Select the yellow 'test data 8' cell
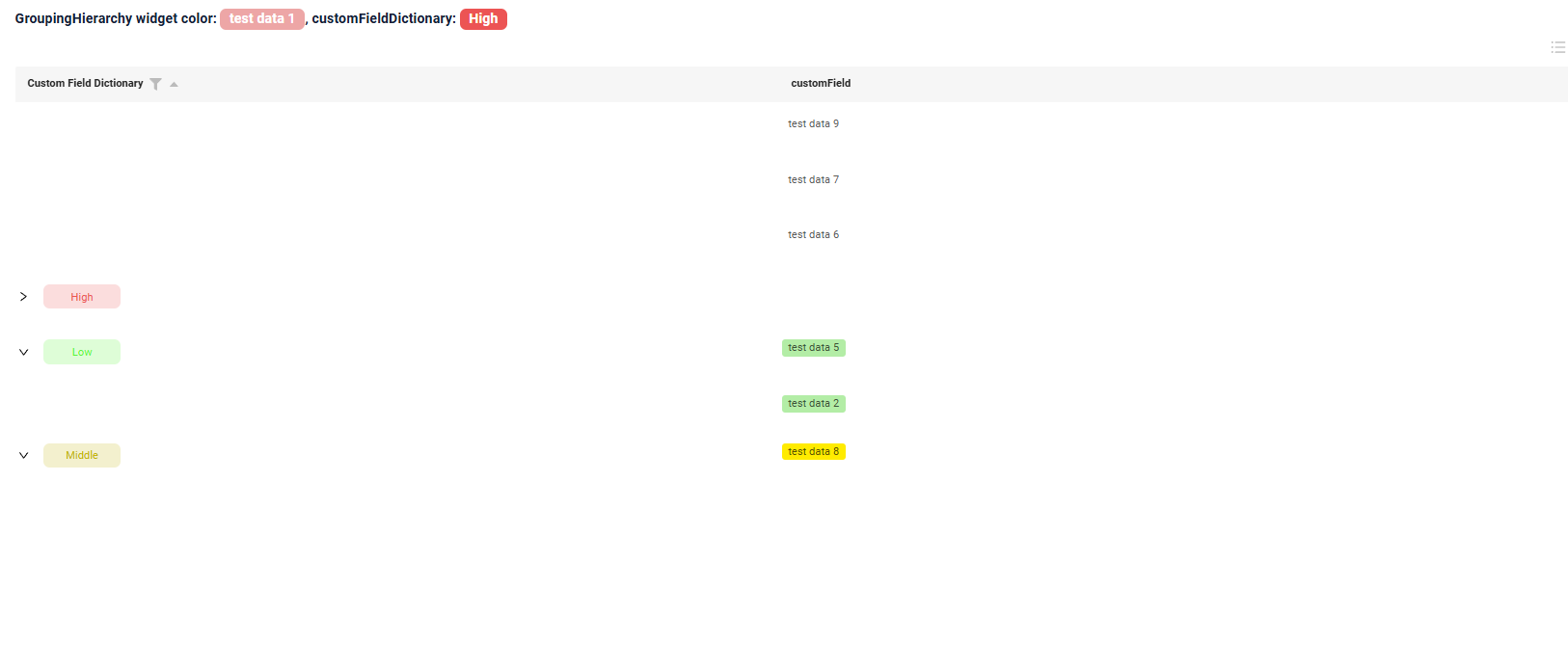Screen dimensions: 1568x669 click(x=814, y=452)
